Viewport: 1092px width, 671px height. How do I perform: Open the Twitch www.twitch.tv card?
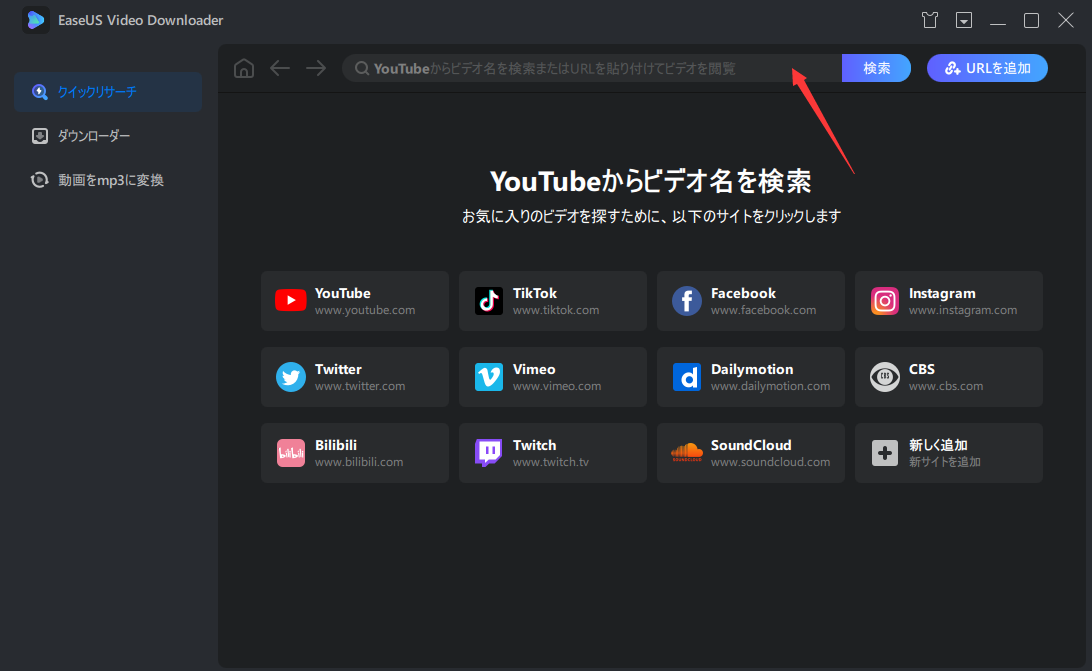click(552, 452)
